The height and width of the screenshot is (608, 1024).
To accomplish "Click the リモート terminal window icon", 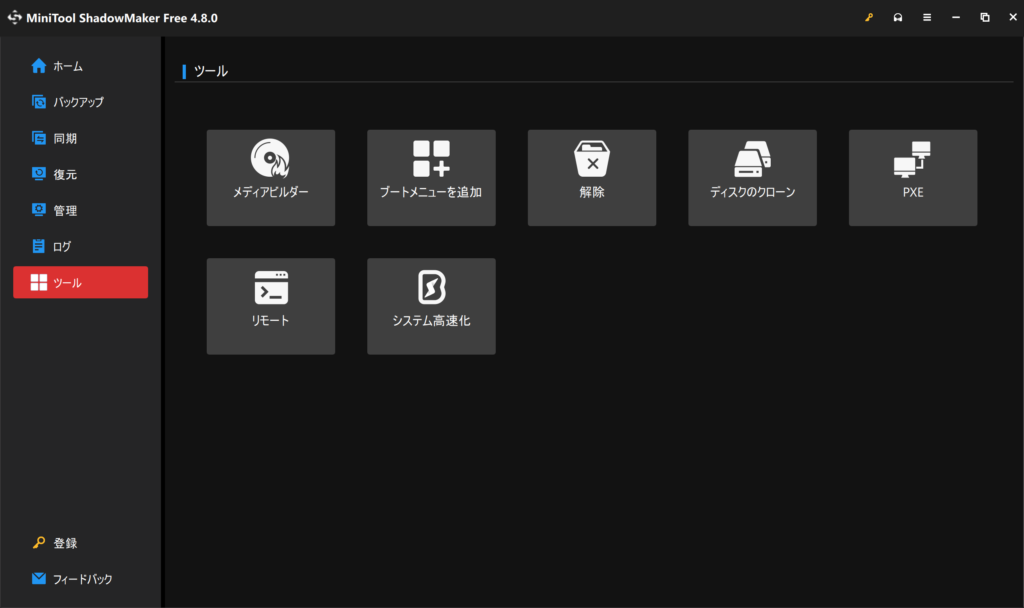I will (270, 288).
